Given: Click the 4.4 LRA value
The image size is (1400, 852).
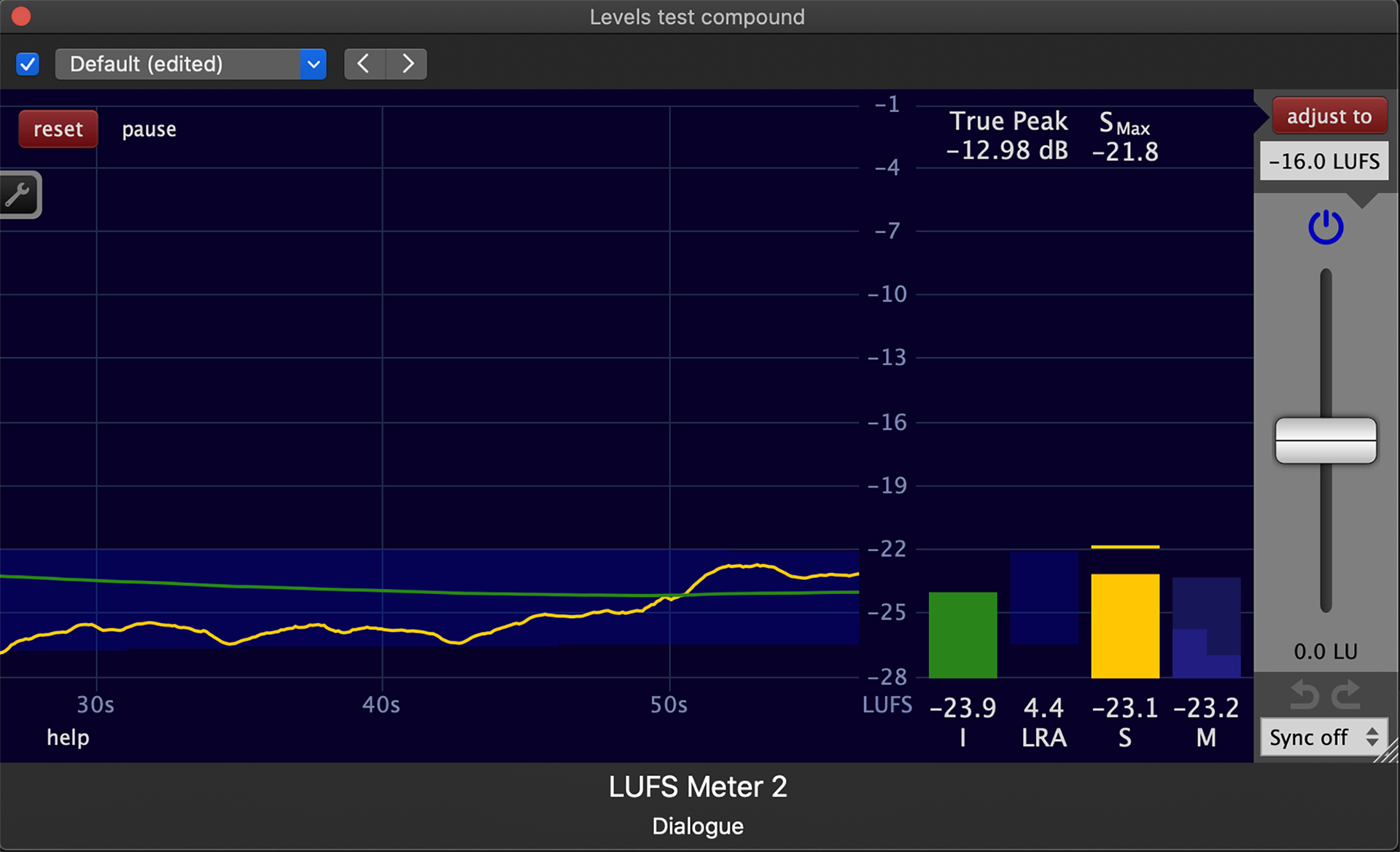Looking at the screenshot, I should click(x=1043, y=708).
